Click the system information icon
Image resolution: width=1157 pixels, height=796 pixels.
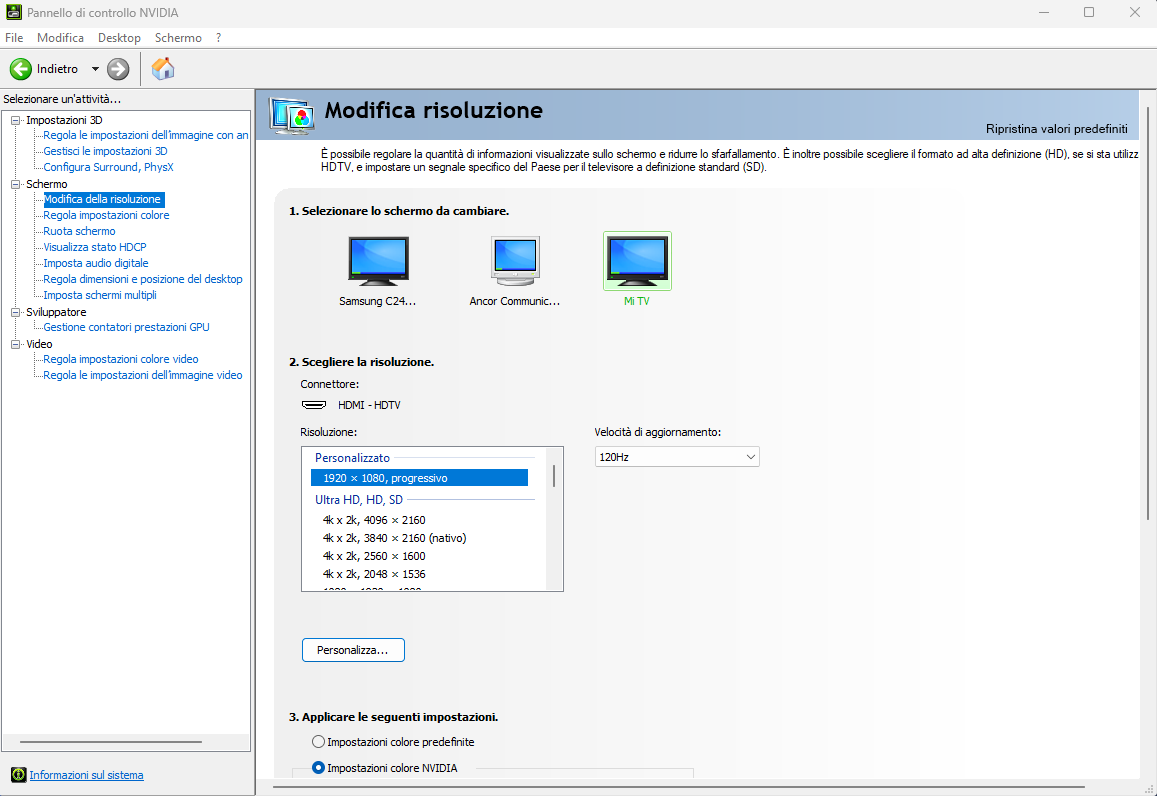18,775
